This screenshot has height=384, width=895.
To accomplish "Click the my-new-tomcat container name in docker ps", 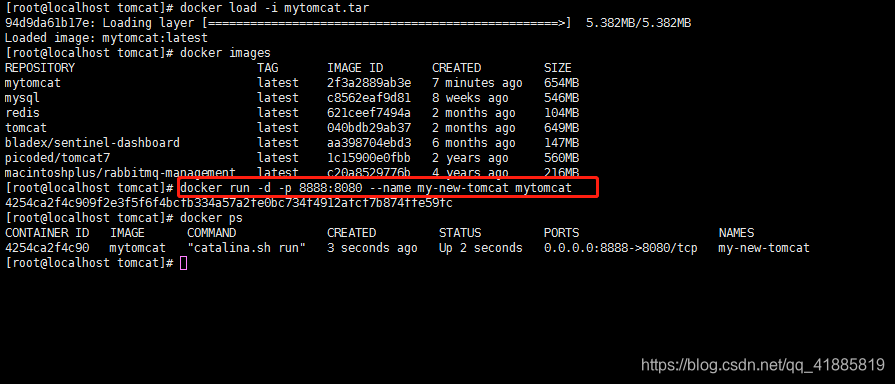I will [764, 248].
